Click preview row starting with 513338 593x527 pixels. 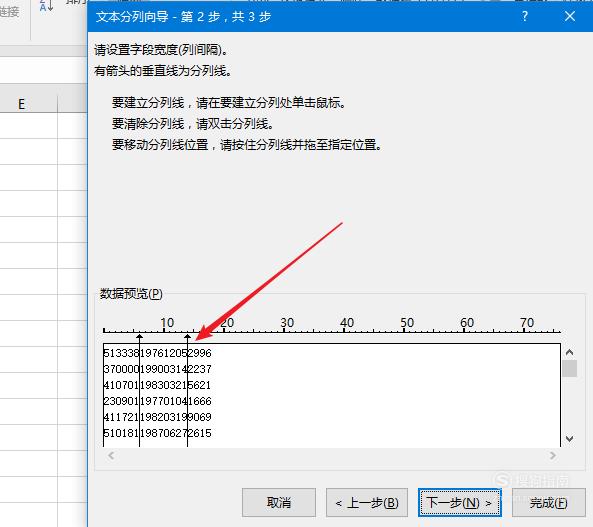157,353
